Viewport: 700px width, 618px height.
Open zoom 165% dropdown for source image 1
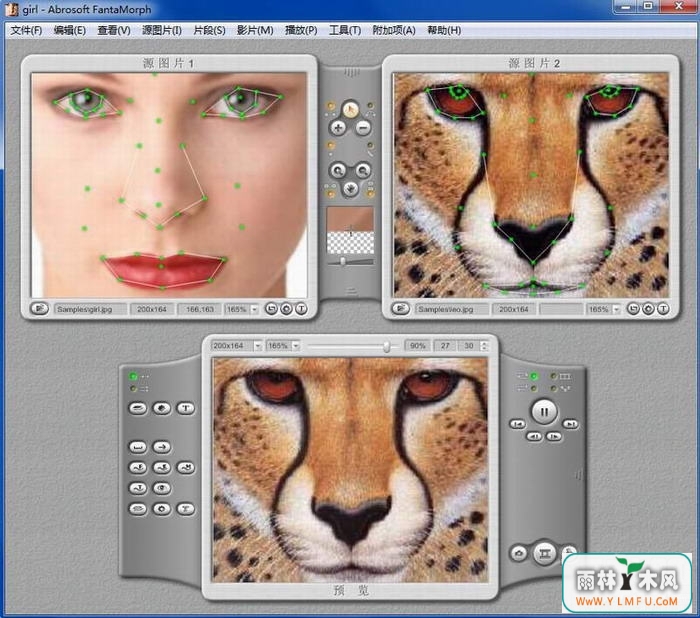click(x=254, y=309)
